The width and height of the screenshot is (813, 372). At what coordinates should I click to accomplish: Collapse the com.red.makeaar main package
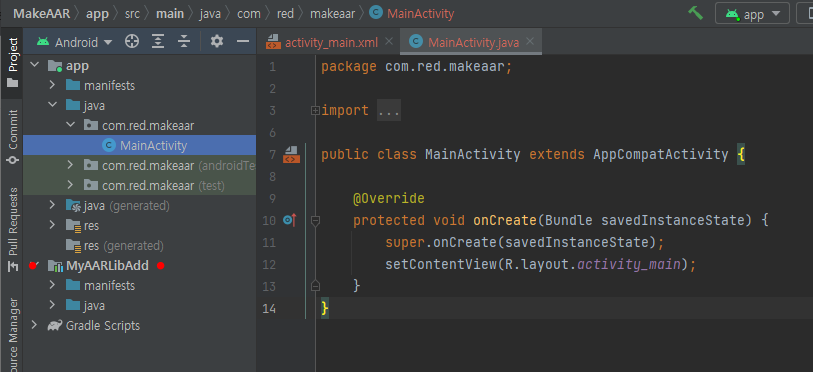[71, 125]
